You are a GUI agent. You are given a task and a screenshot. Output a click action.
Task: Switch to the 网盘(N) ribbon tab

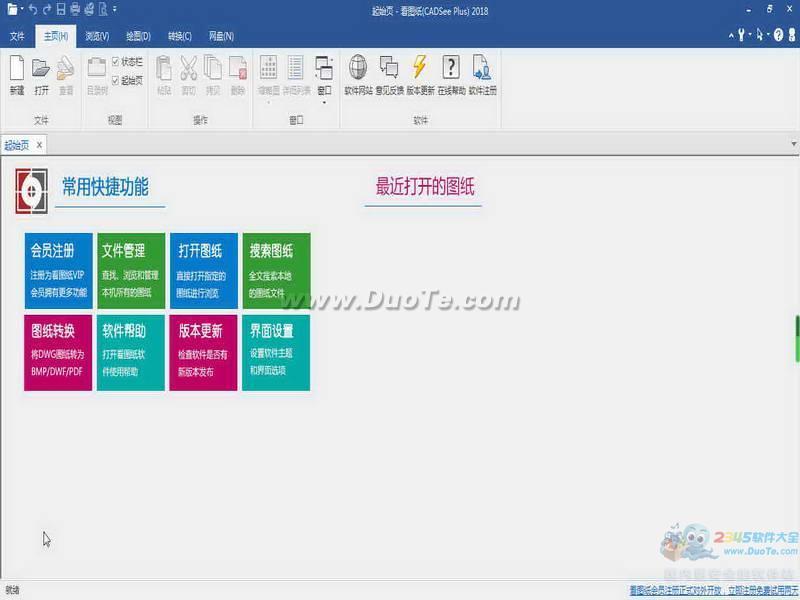point(221,36)
